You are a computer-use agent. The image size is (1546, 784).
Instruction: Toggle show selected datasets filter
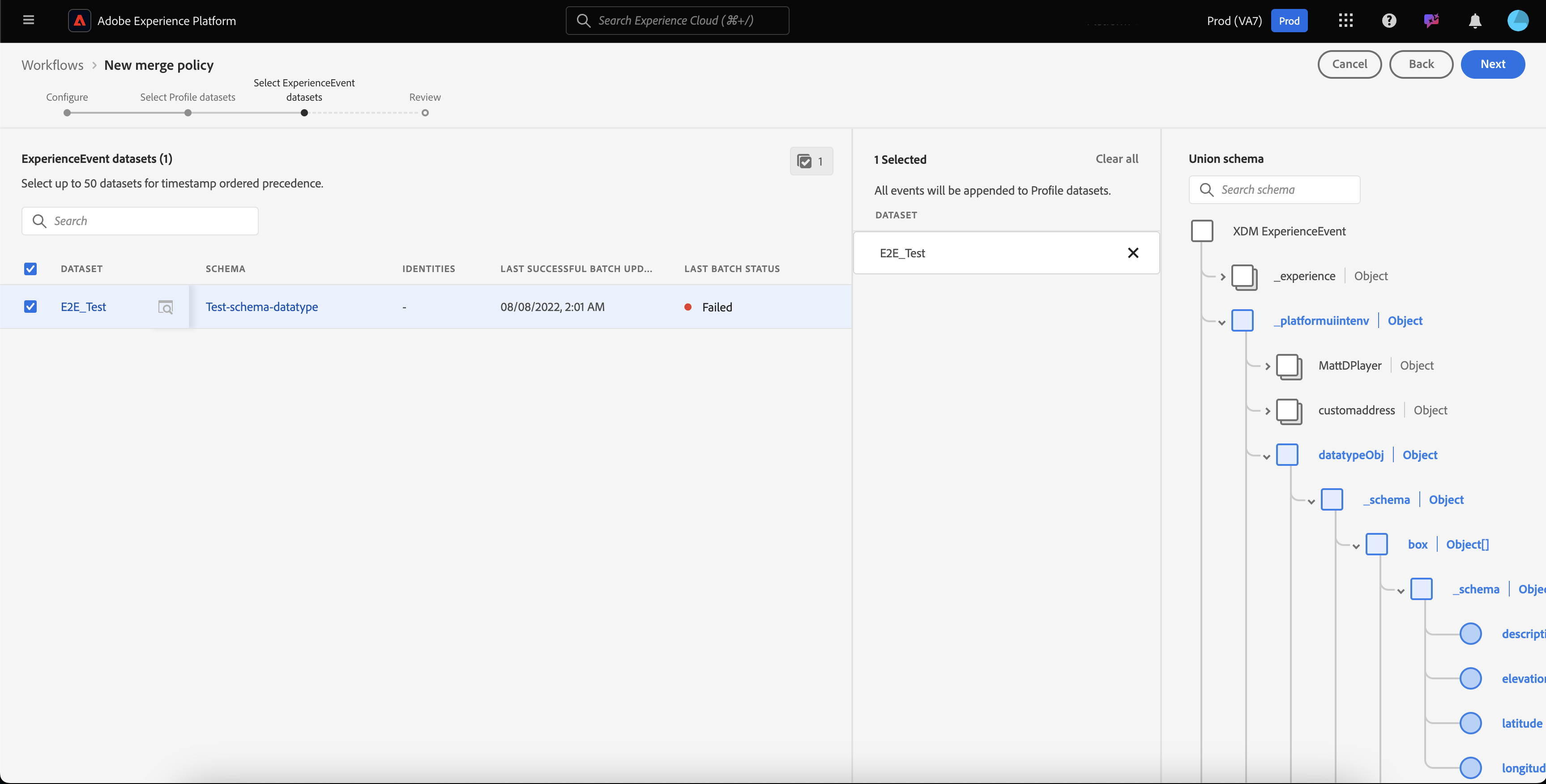click(811, 162)
